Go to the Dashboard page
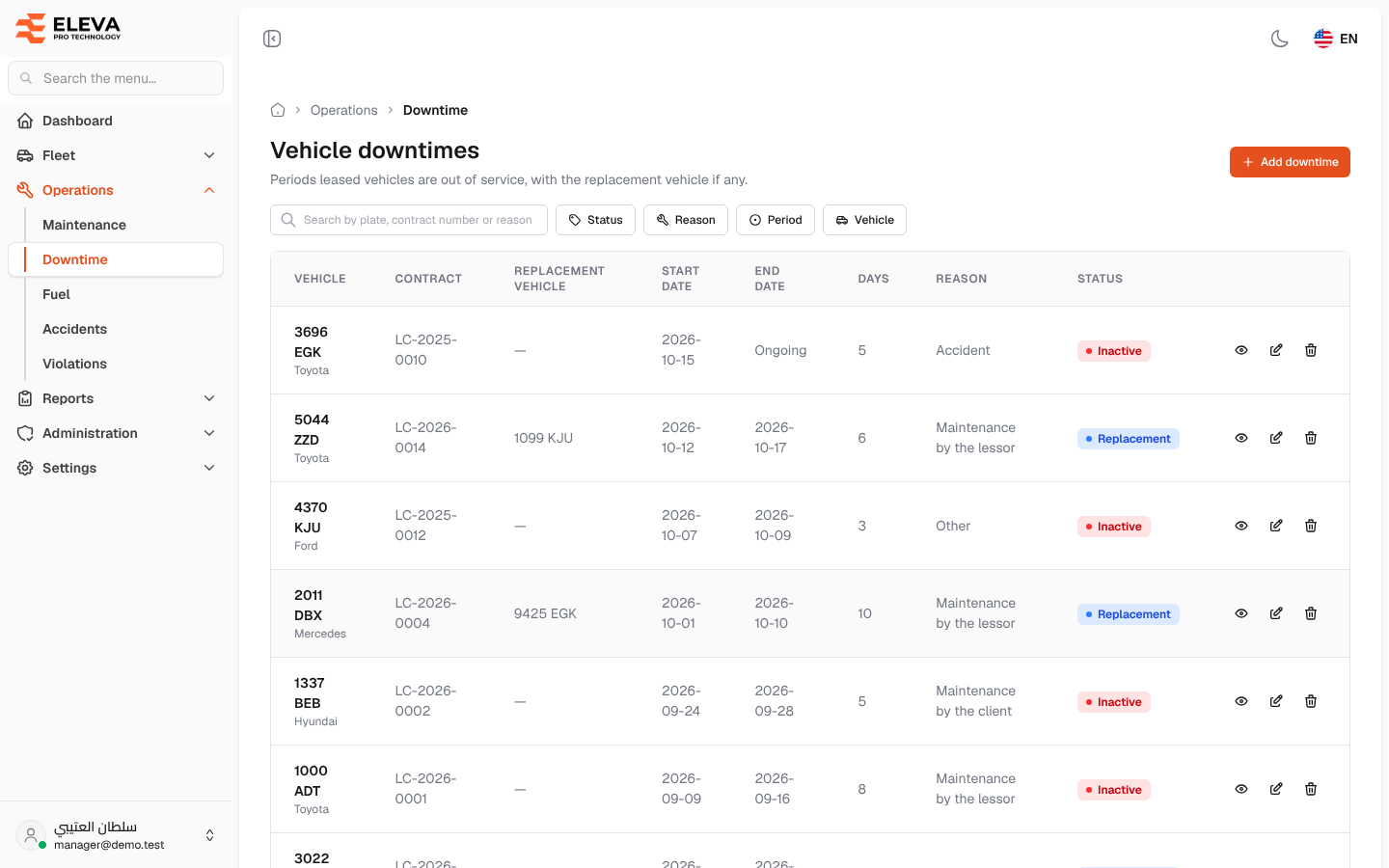 coord(116,121)
